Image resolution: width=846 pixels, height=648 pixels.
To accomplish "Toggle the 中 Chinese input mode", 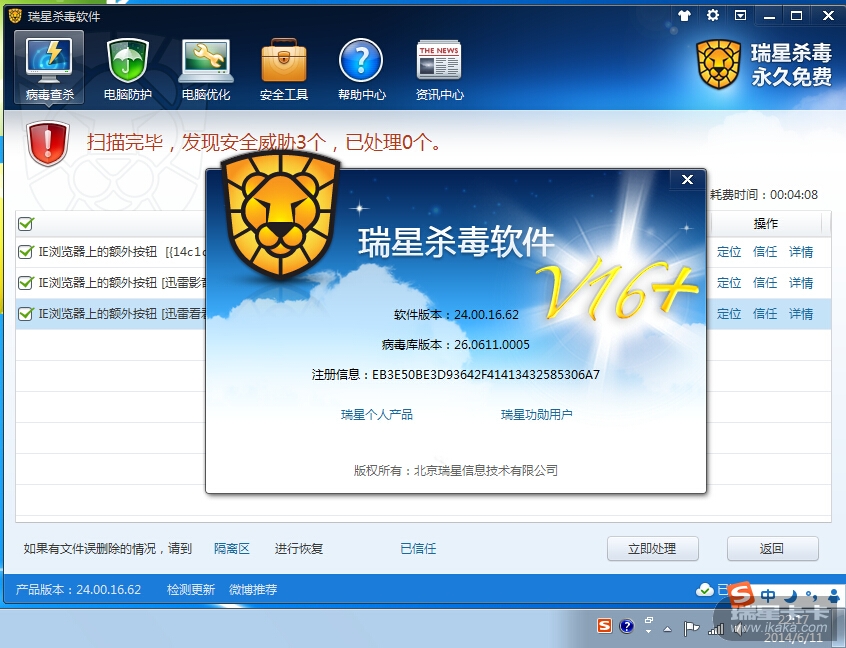I will coord(768,596).
